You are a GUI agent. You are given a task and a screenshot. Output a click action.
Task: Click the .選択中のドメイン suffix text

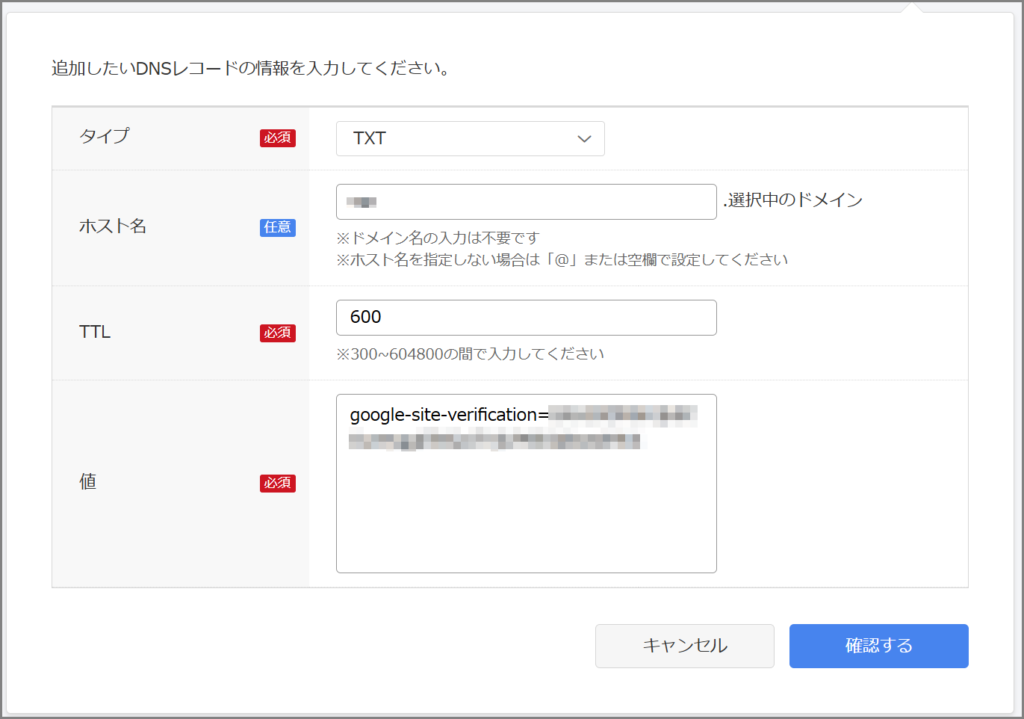[792, 200]
